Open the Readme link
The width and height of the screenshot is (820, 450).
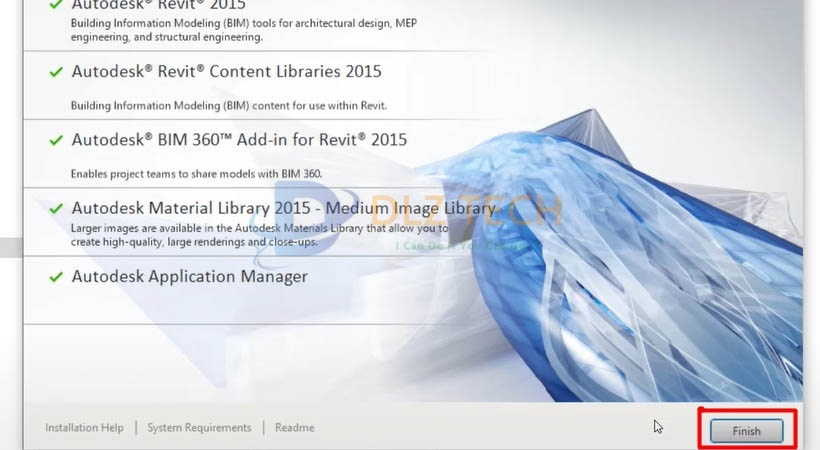pos(295,428)
